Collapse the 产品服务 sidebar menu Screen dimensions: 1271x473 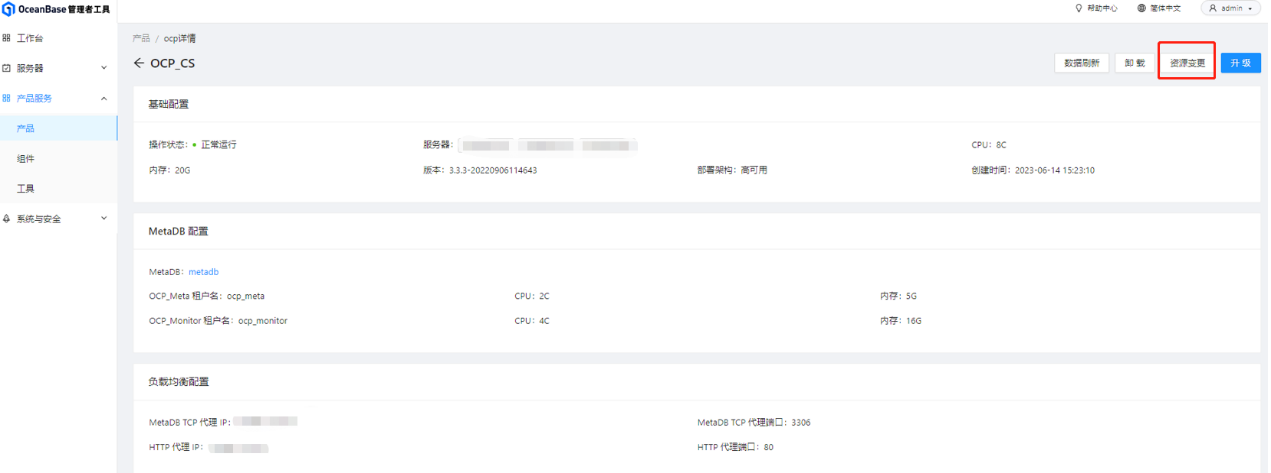click(58, 98)
